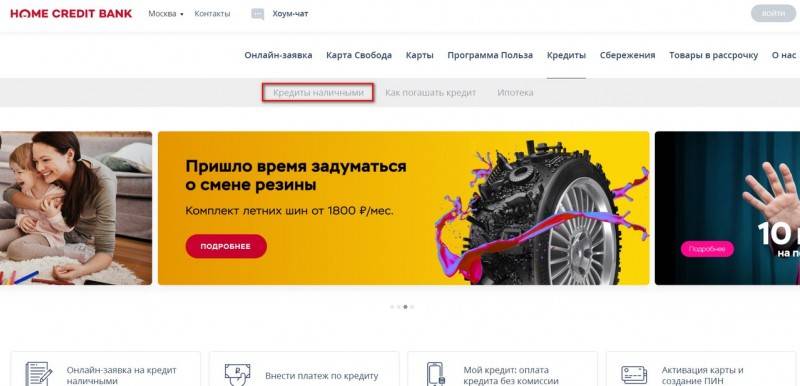Open the Хоум-чат speech bubble icon

(258, 14)
